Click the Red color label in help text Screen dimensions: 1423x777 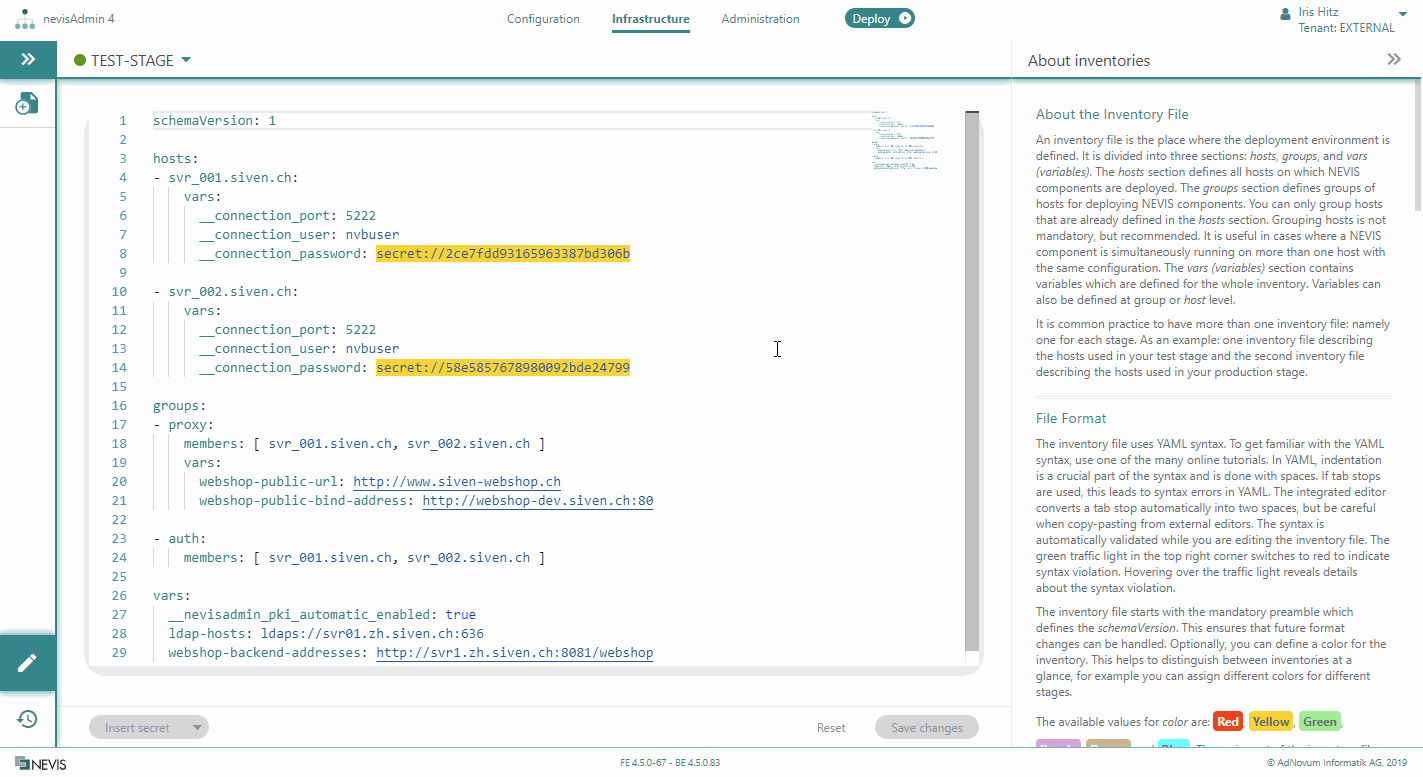coord(1228,722)
